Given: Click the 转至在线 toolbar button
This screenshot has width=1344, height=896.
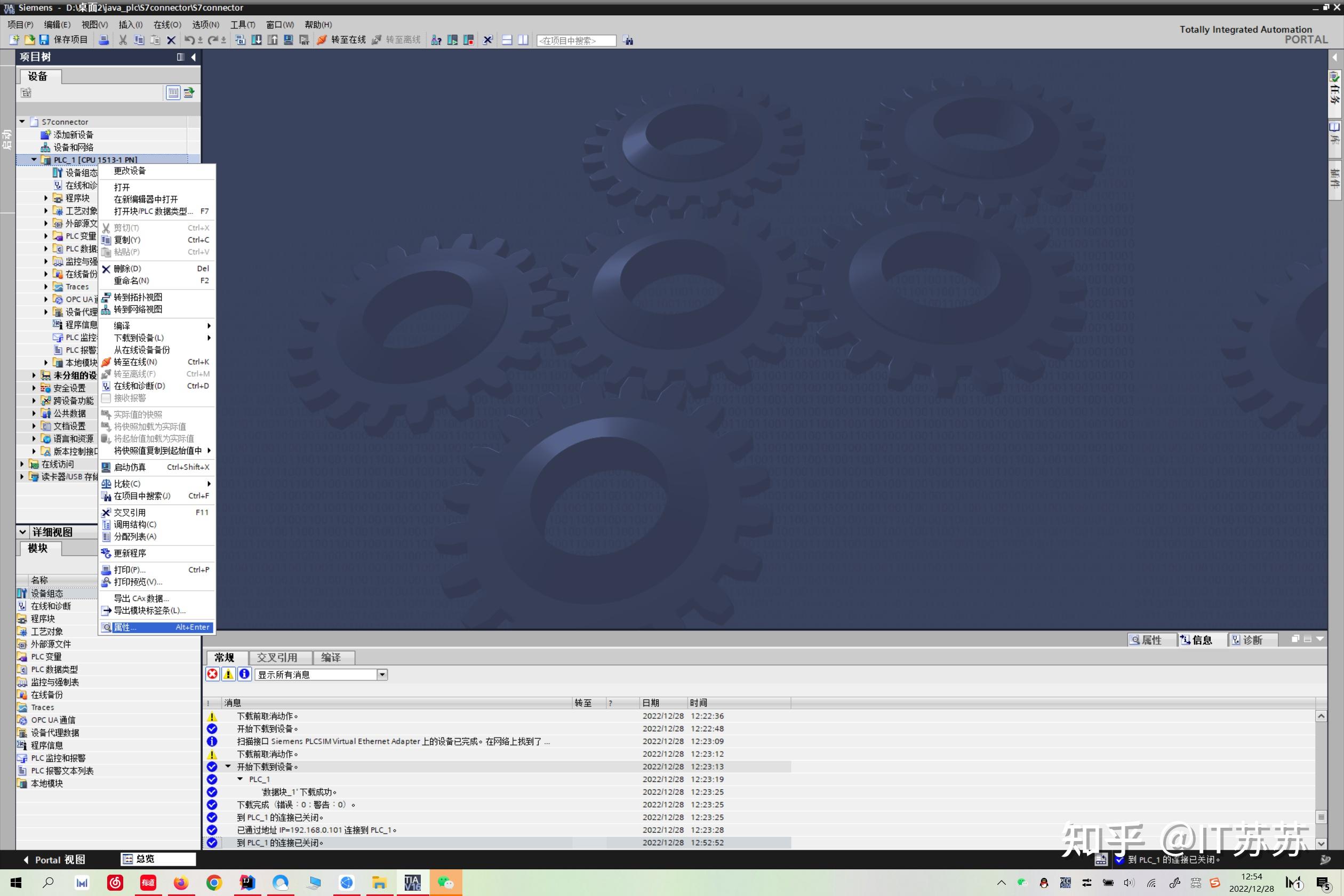Looking at the screenshot, I should 342,40.
